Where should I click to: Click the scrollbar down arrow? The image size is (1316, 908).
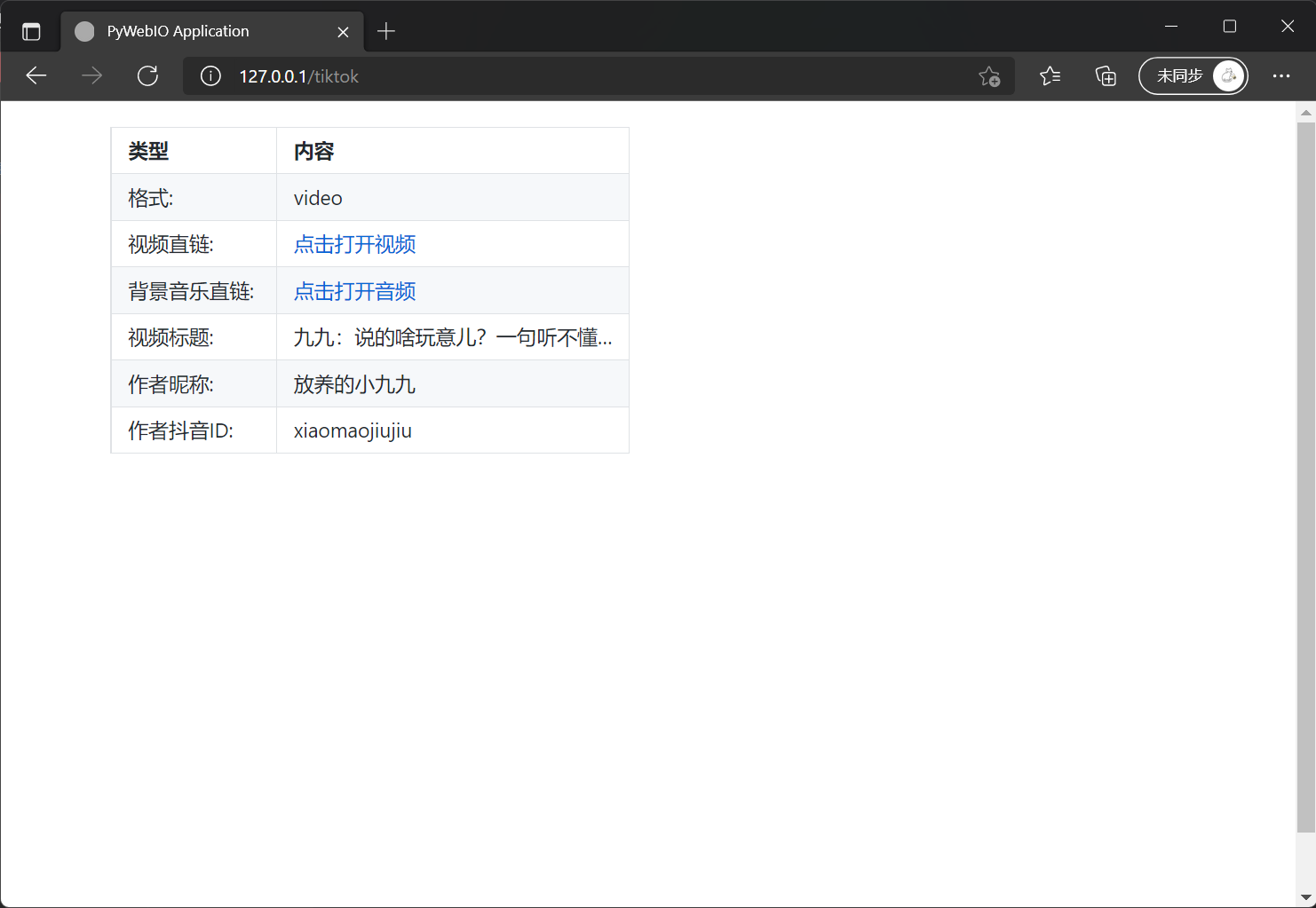click(1305, 898)
